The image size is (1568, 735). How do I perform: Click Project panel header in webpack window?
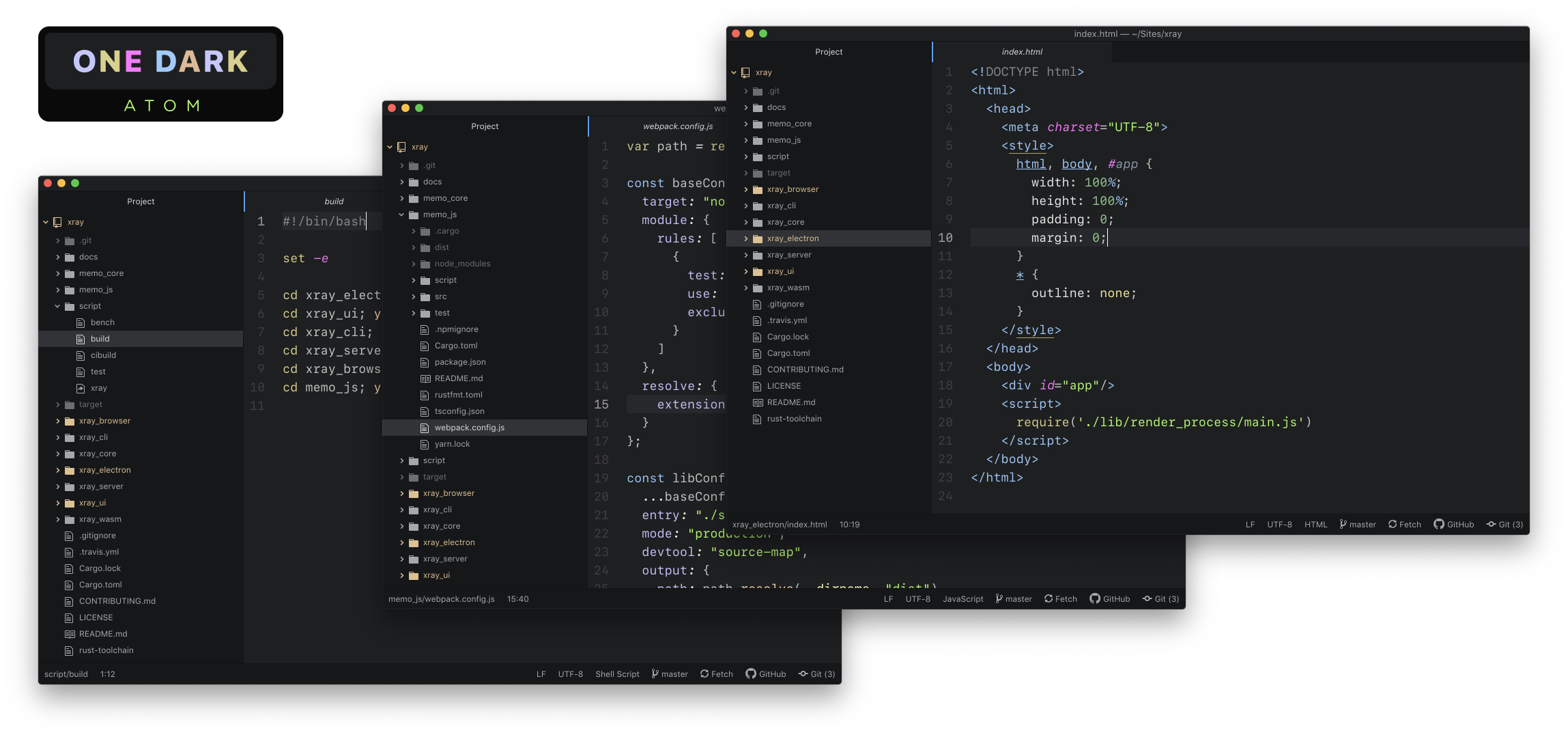pyautogui.click(x=485, y=126)
